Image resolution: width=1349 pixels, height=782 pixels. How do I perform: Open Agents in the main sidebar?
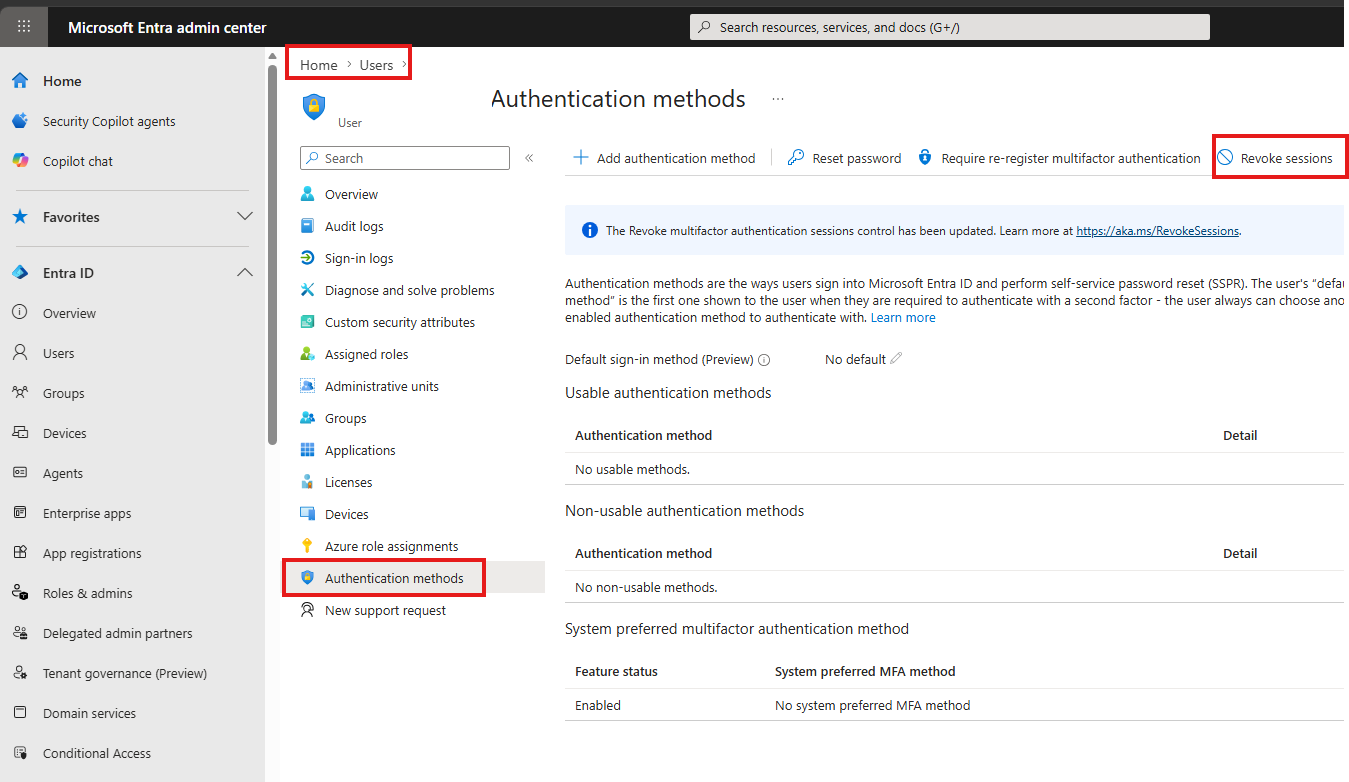click(x=63, y=473)
